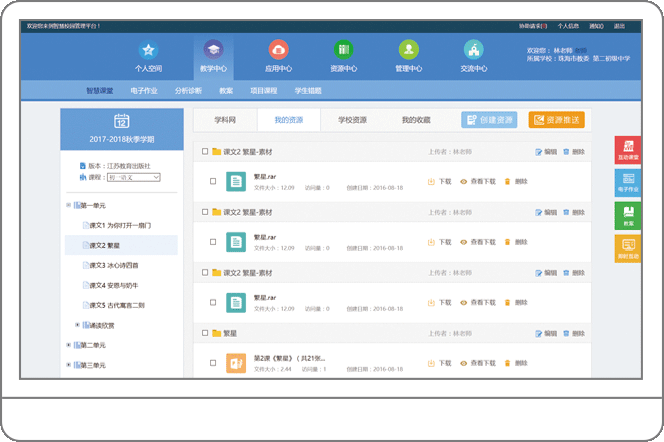Click 删除 trash icon in 繁星 folder row
This screenshot has width=664, height=442.
point(566,334)
